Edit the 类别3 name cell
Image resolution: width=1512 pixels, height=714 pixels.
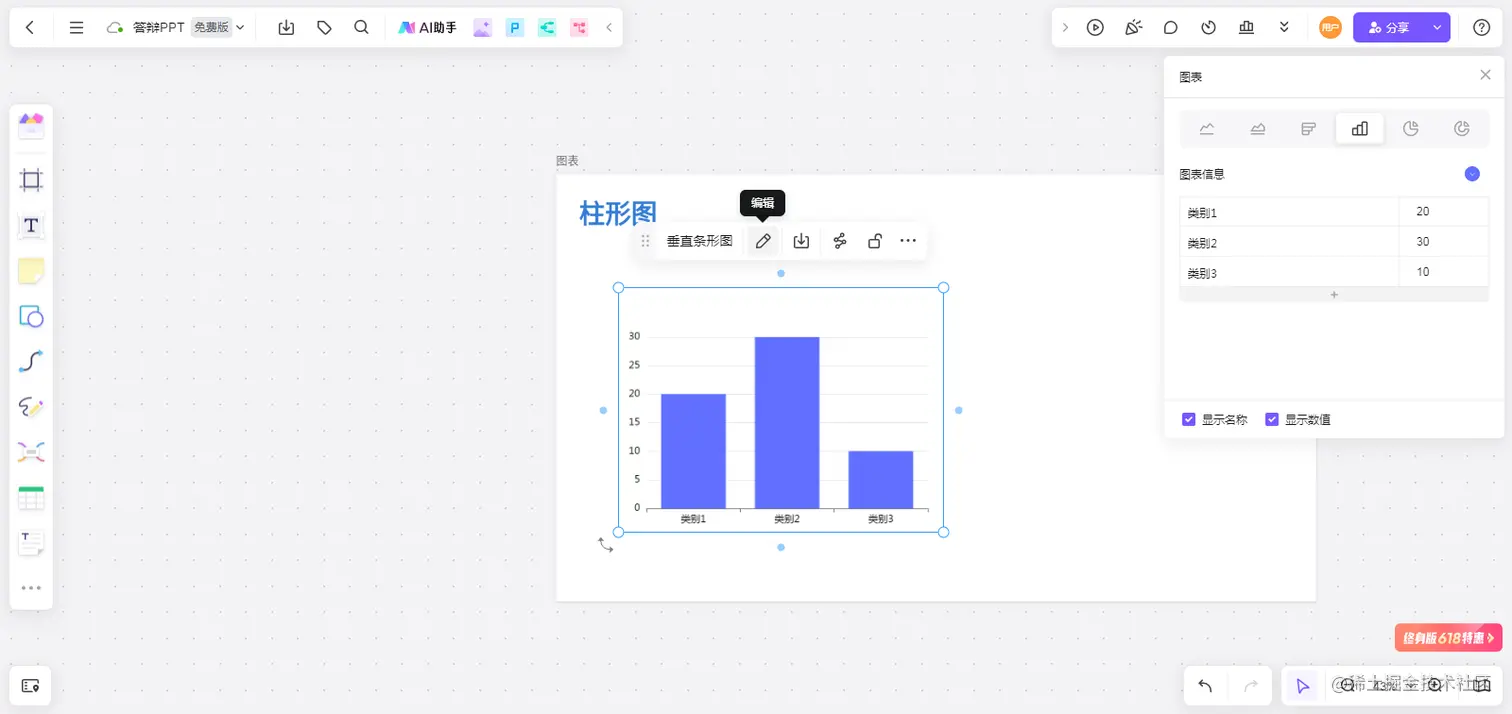click(1289, 272)
